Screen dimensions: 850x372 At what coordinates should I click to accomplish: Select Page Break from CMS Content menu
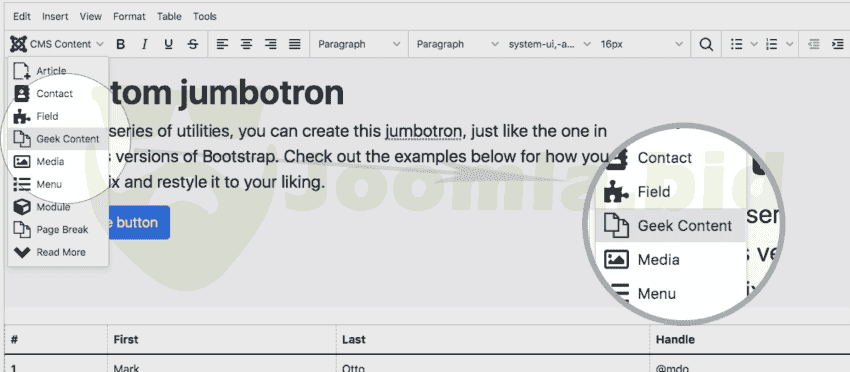pos(58,230)
